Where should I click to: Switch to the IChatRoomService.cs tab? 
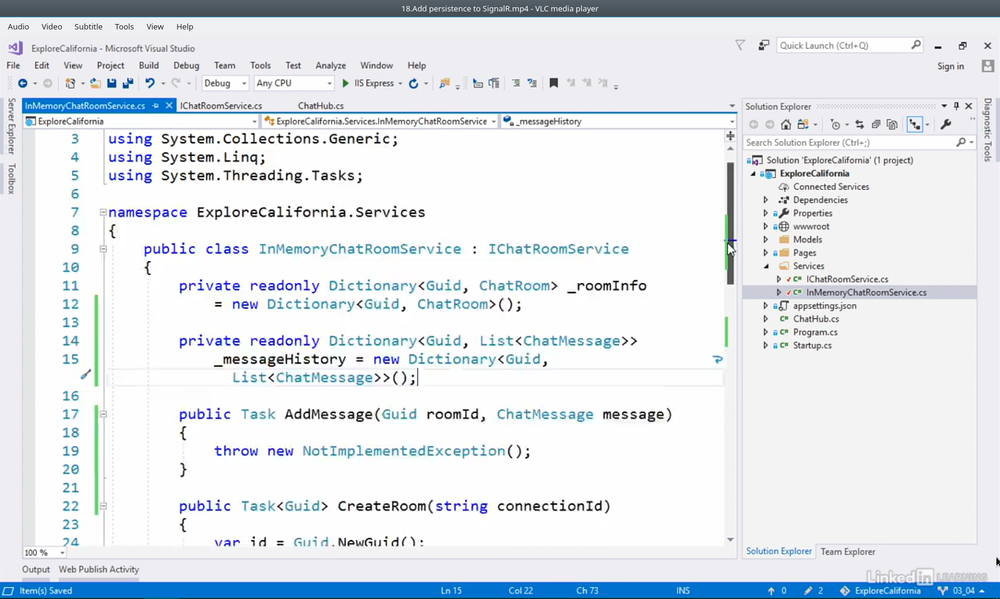point(221,106)
